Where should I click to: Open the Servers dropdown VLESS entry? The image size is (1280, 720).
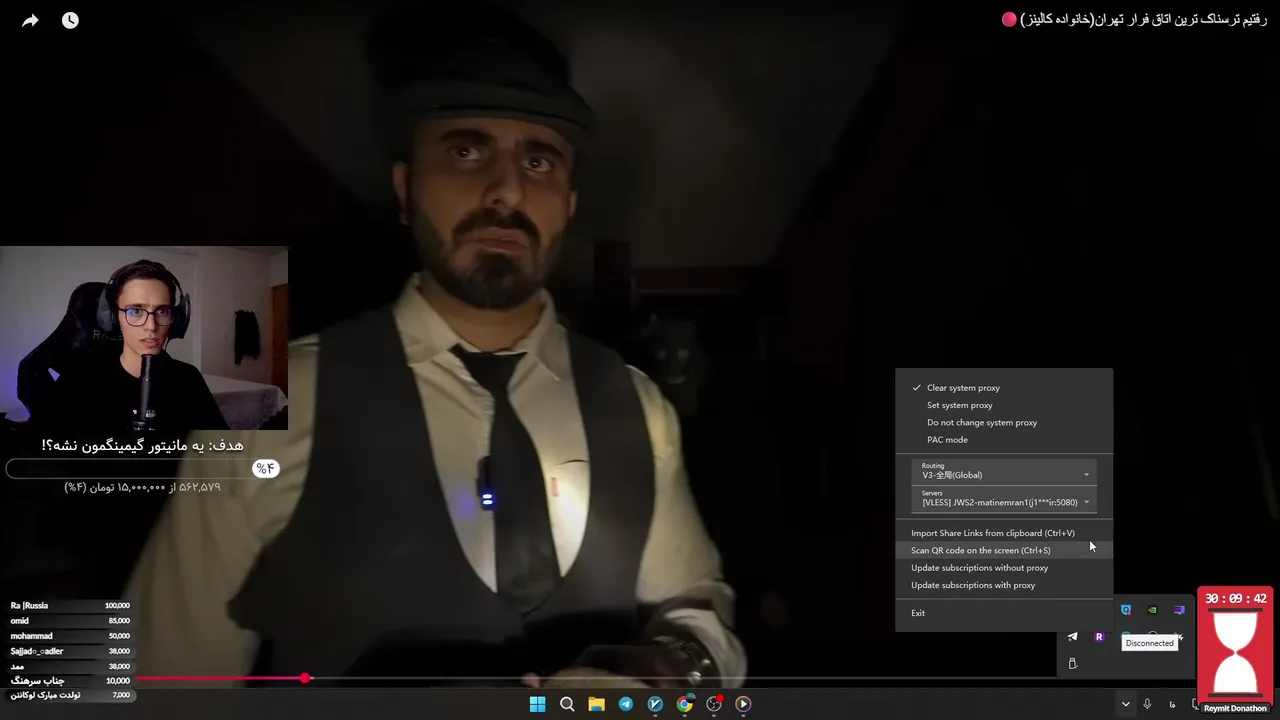point(1004,499)
